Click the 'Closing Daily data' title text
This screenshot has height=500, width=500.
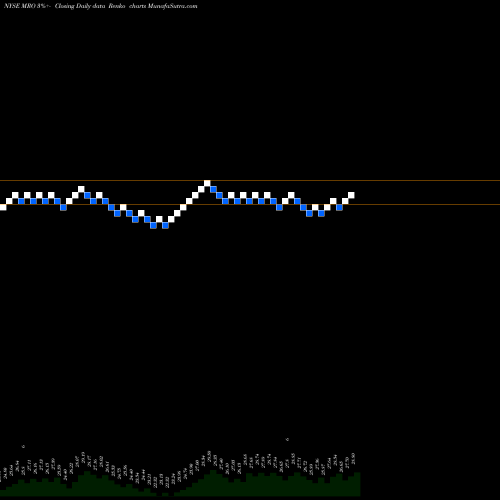[80, 6]
